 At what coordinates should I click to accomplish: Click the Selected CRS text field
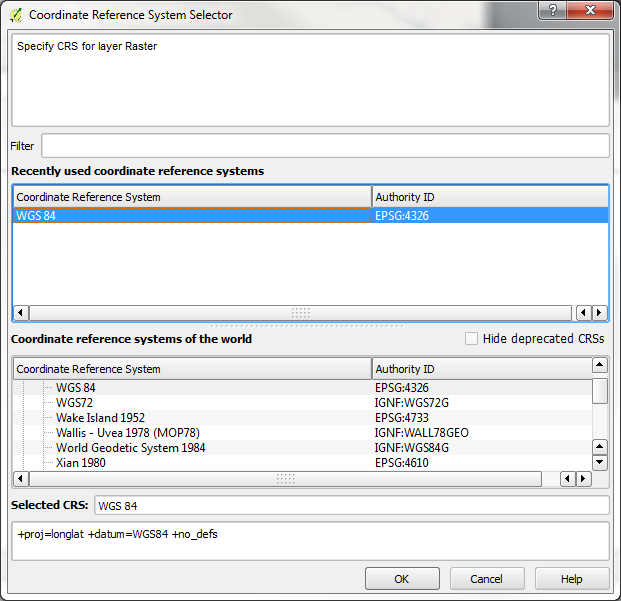click(351, 506)
